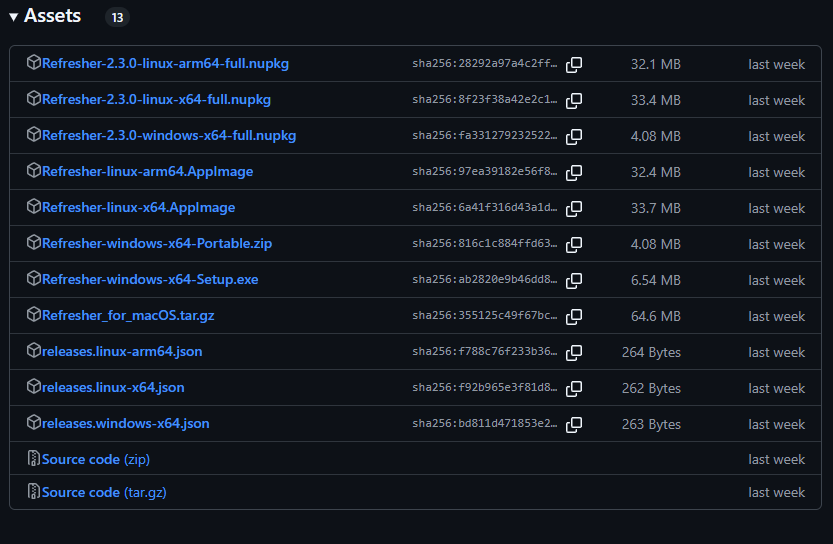This screenshot has height=544, width=833.
Task: Select hash text sha256:28292a97a4c2ff…
Action: [484, 63]
